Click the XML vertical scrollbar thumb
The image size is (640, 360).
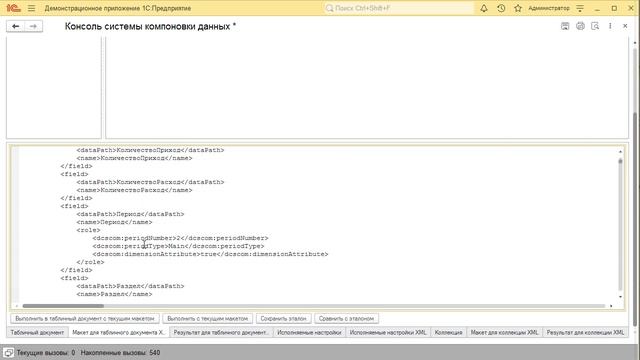point(620,161)
